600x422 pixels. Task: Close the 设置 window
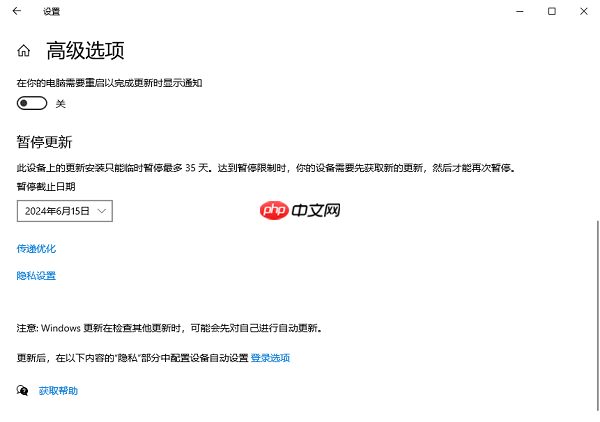pyautogui.click(x=582, y=11)
